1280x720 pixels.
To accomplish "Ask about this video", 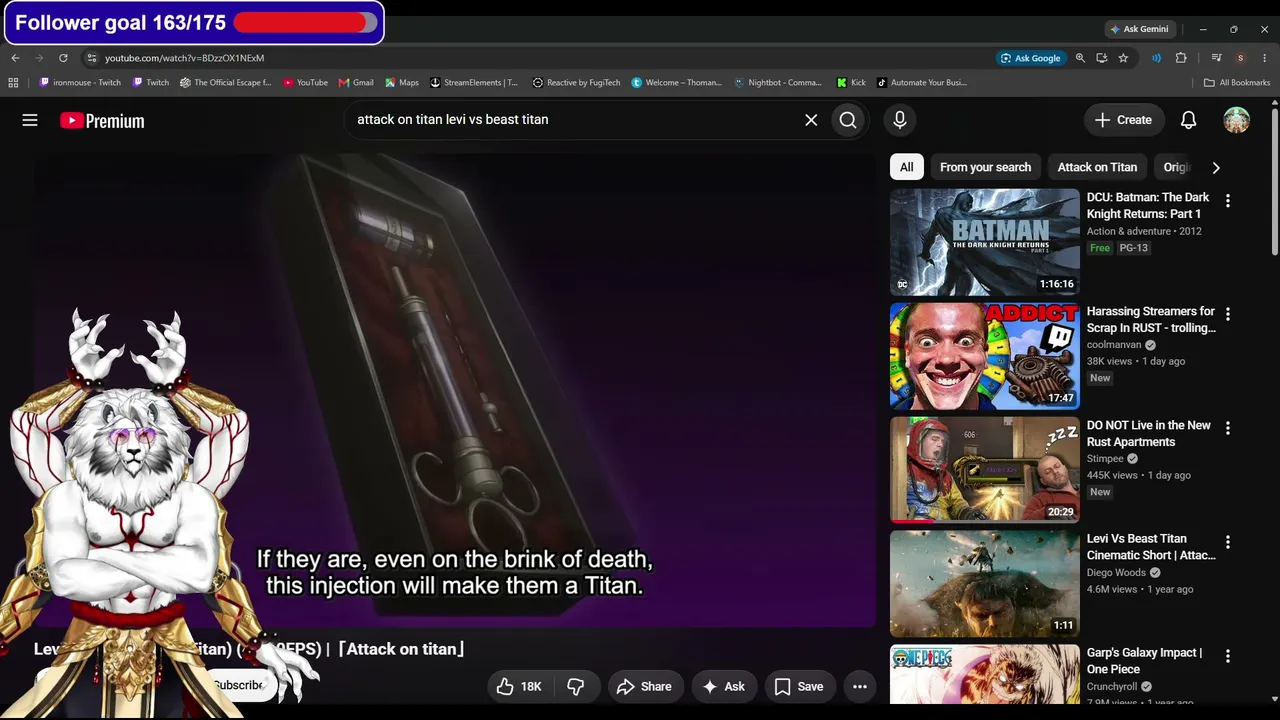I will click(724, 686).
